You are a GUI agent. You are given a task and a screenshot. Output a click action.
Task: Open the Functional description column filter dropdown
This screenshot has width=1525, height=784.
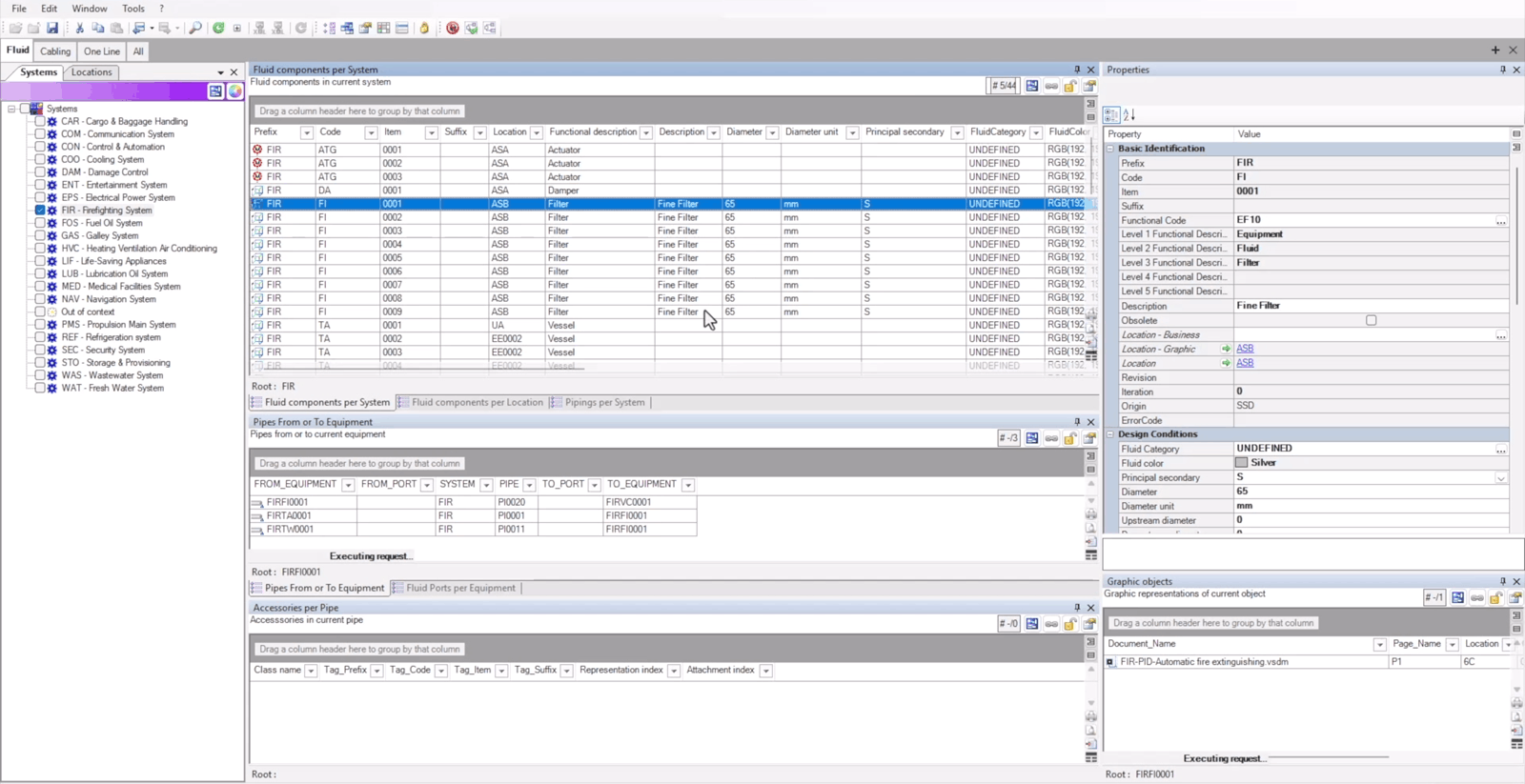point(646,133)
